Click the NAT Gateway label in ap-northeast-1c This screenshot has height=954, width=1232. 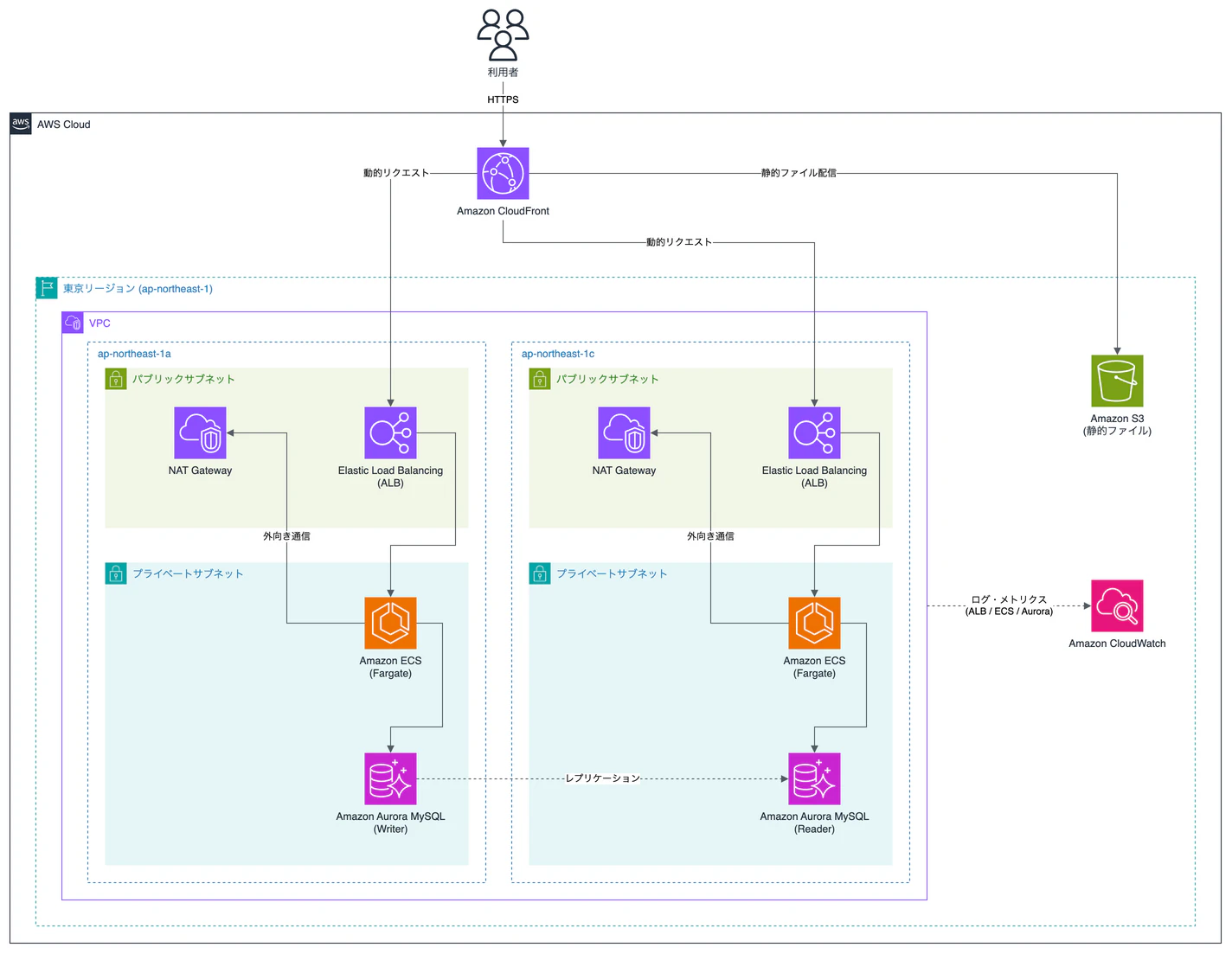click(624, 471)
